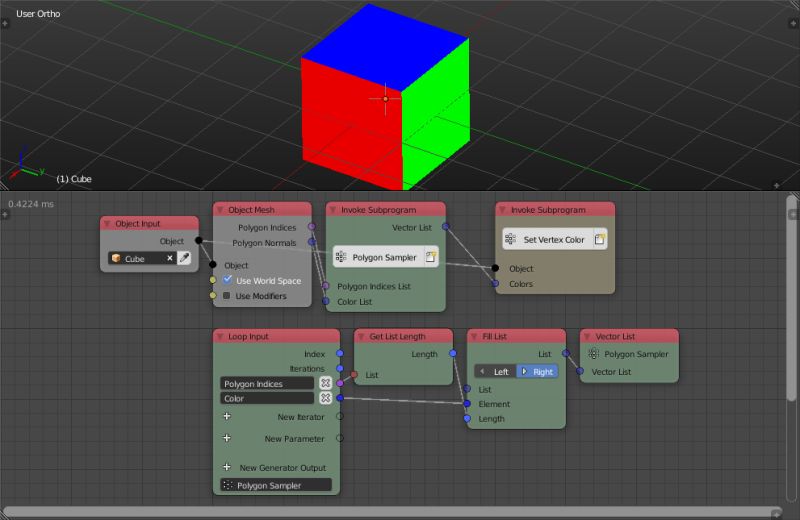The width and height of the screenshot is (800, 520).
Task: Click the Cube object icon in field
Action: click(116, 258)
